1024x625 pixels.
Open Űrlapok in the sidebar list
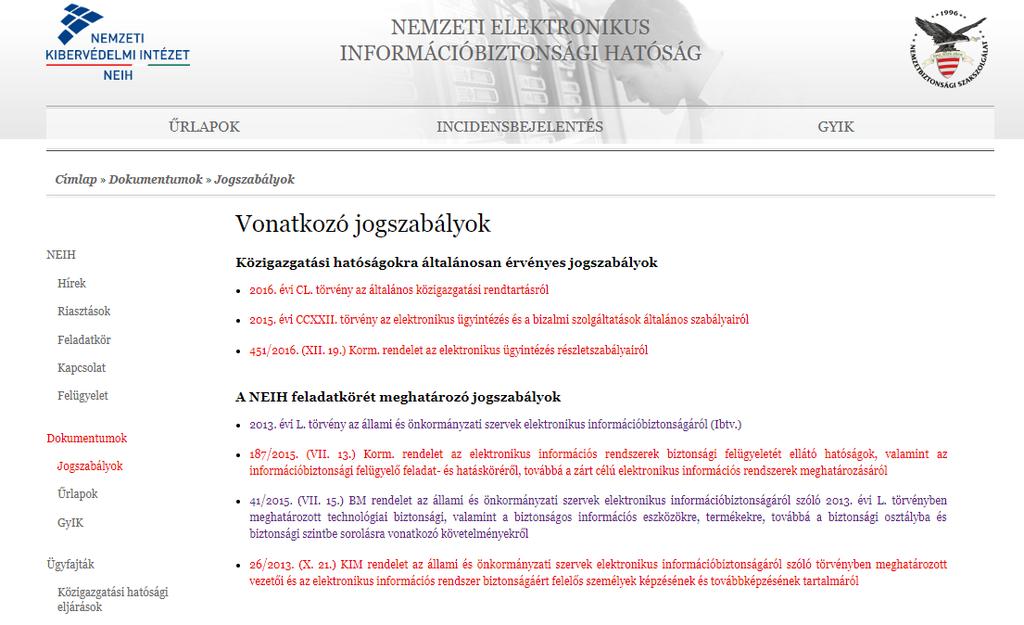(78, 494)
